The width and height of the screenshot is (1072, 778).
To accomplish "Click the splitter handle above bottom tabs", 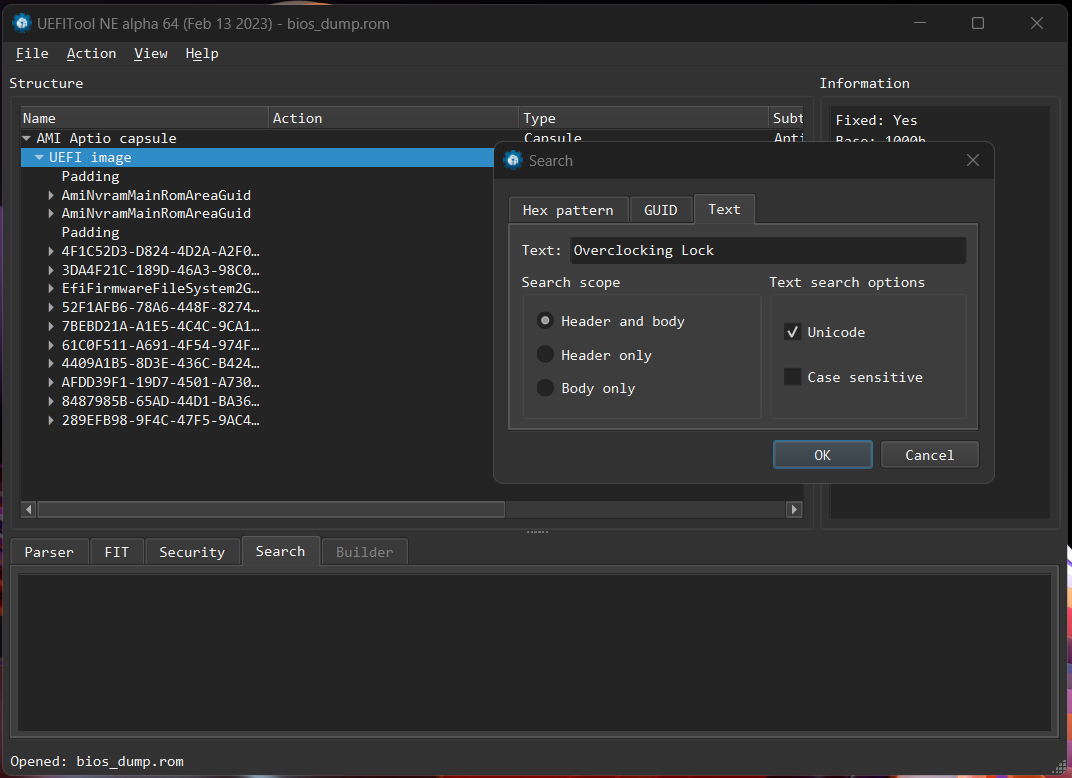I will tap(537, 532).
